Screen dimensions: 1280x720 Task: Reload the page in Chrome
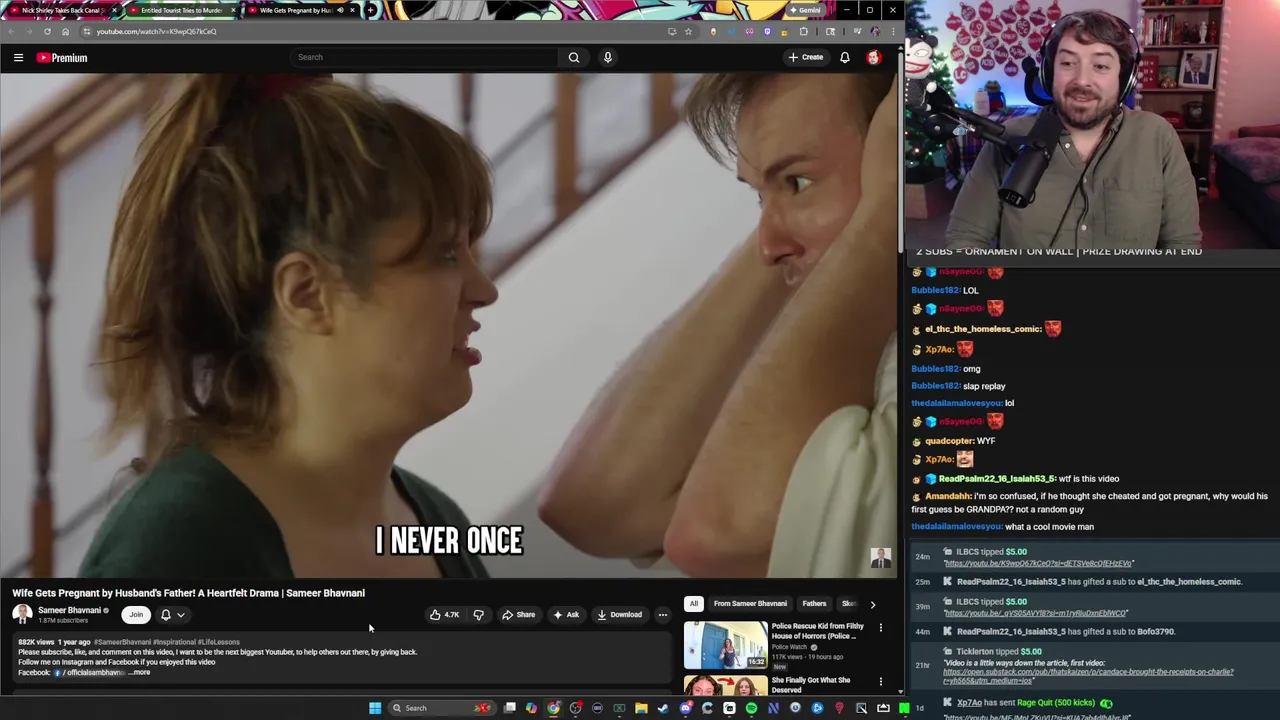[x=47, y=31]
